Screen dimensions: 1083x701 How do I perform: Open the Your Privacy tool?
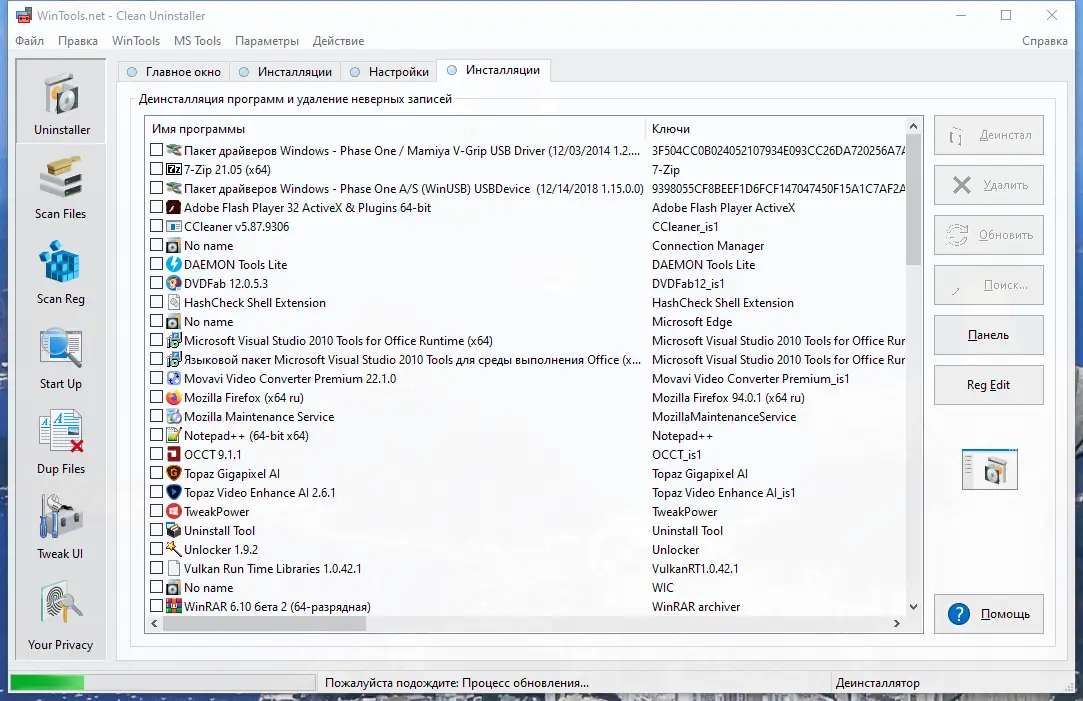coord(61,615)
